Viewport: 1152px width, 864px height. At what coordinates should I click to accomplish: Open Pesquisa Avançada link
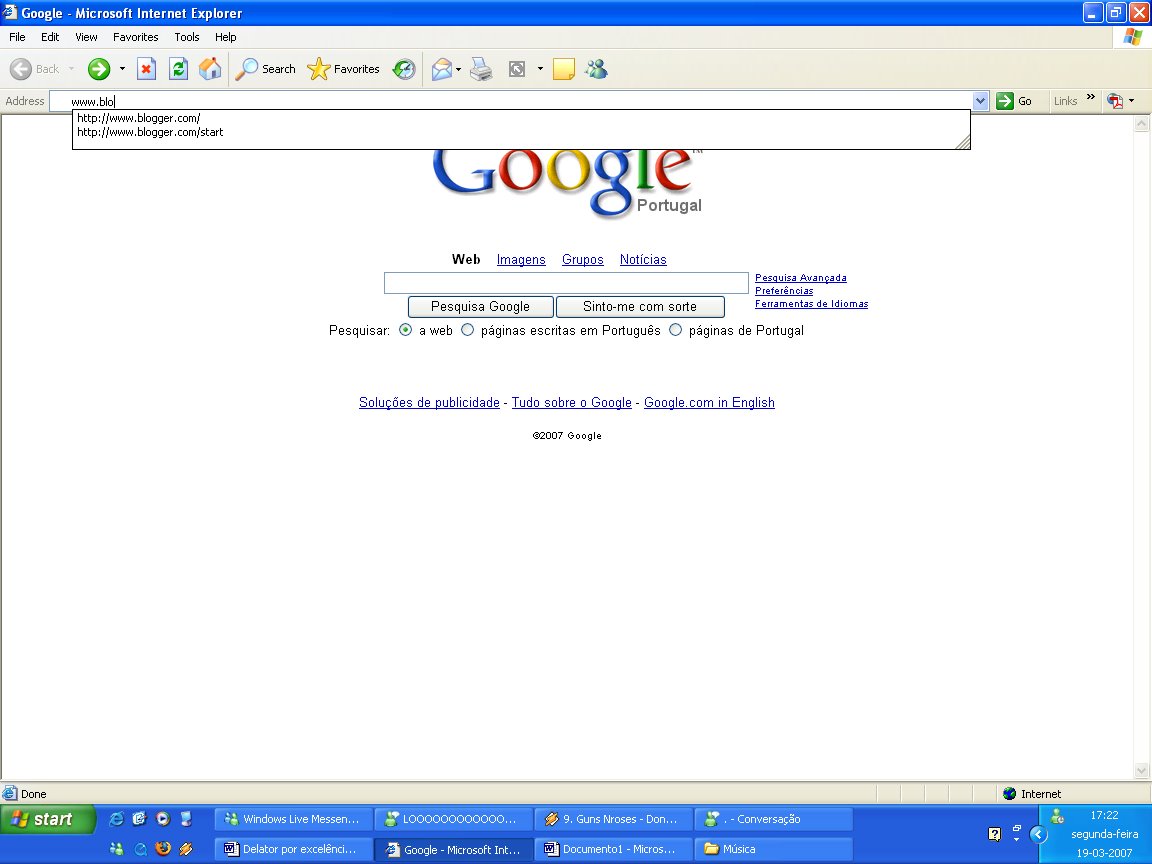pyautogui.click(x=801, y=278)
